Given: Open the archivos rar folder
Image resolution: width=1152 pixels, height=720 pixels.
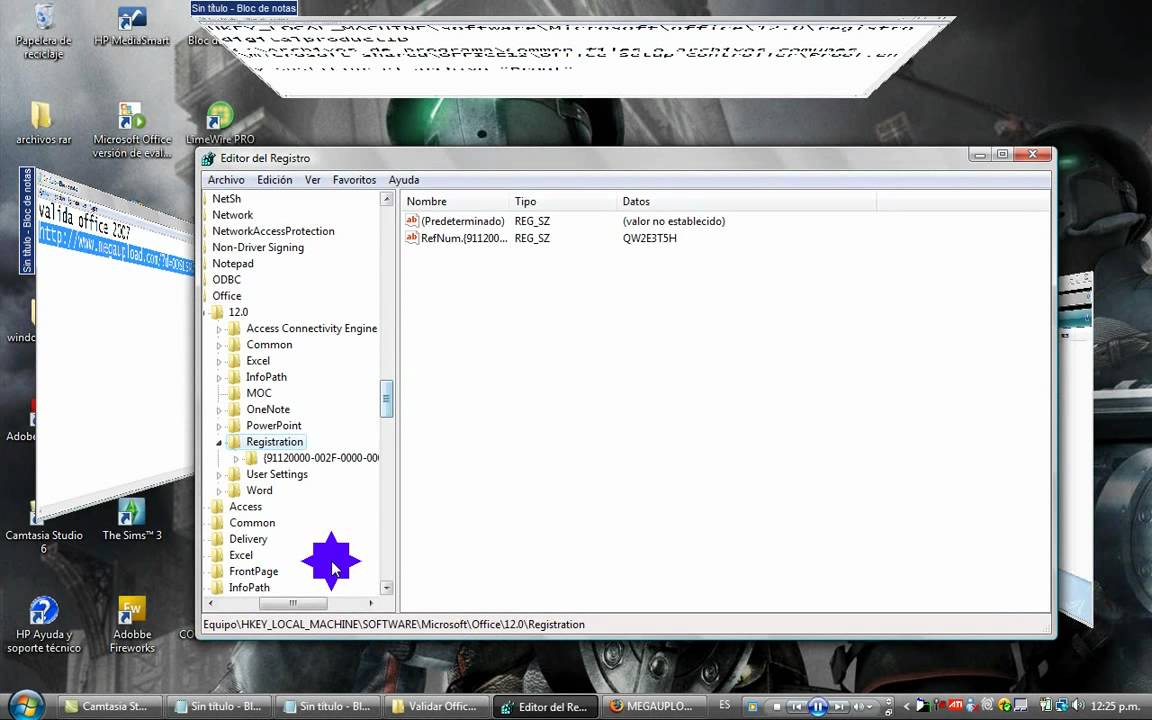Looking at the screenshot, I should click(x=43, y=123).
